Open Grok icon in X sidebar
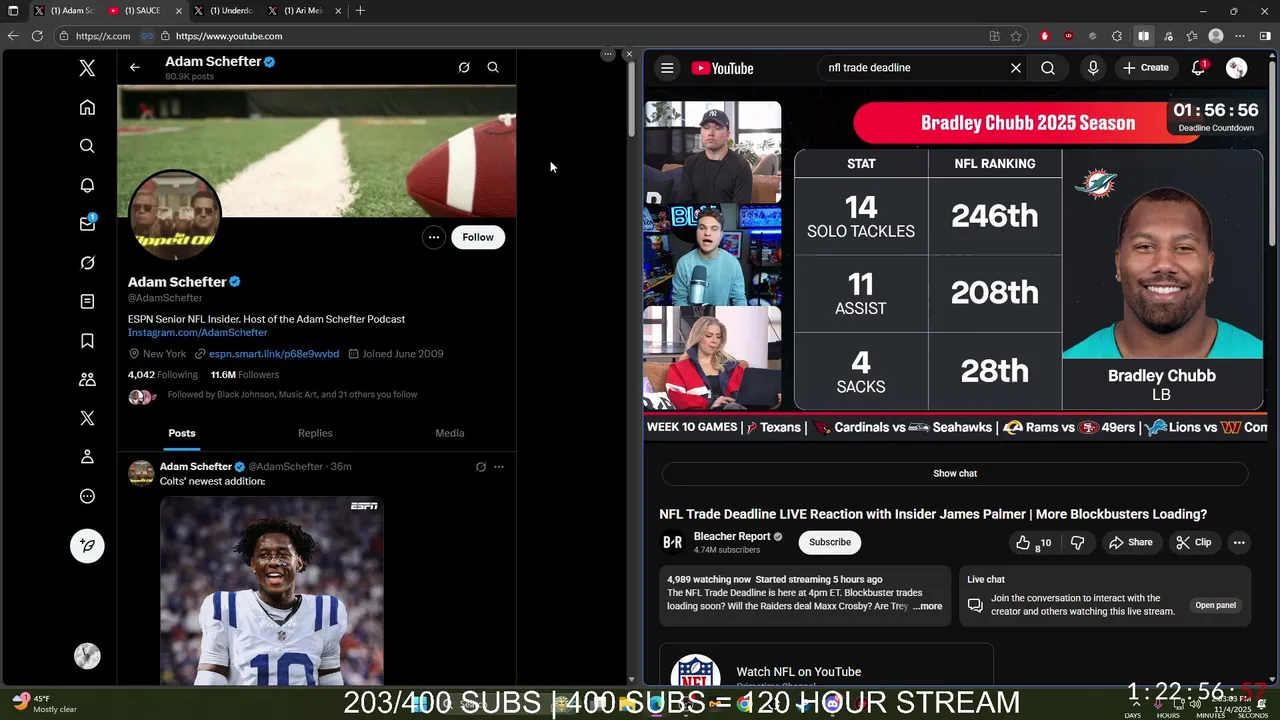 click(x=87, y=263)
